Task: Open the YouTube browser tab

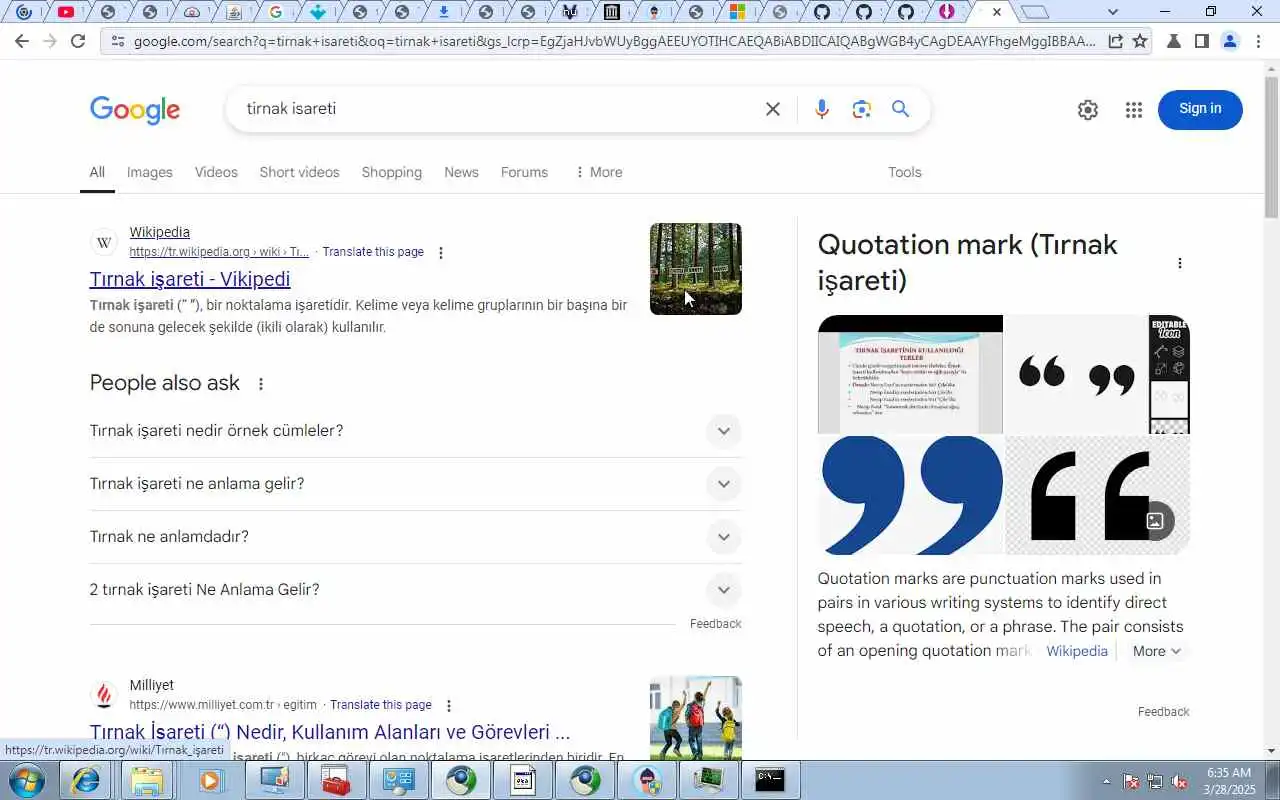Action: [x=66, y=12]
